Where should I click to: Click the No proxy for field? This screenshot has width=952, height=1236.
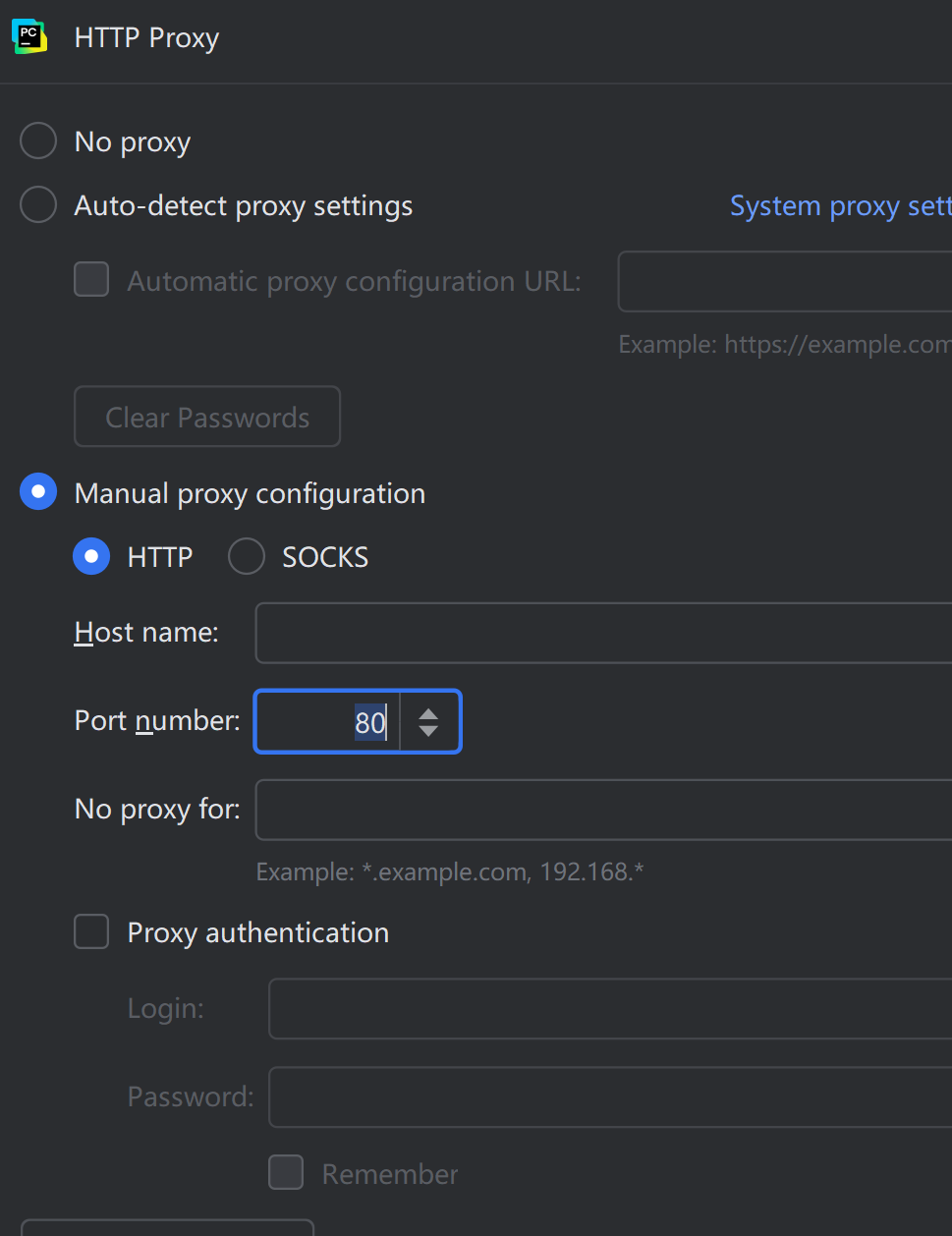click(x=603, y=810)
